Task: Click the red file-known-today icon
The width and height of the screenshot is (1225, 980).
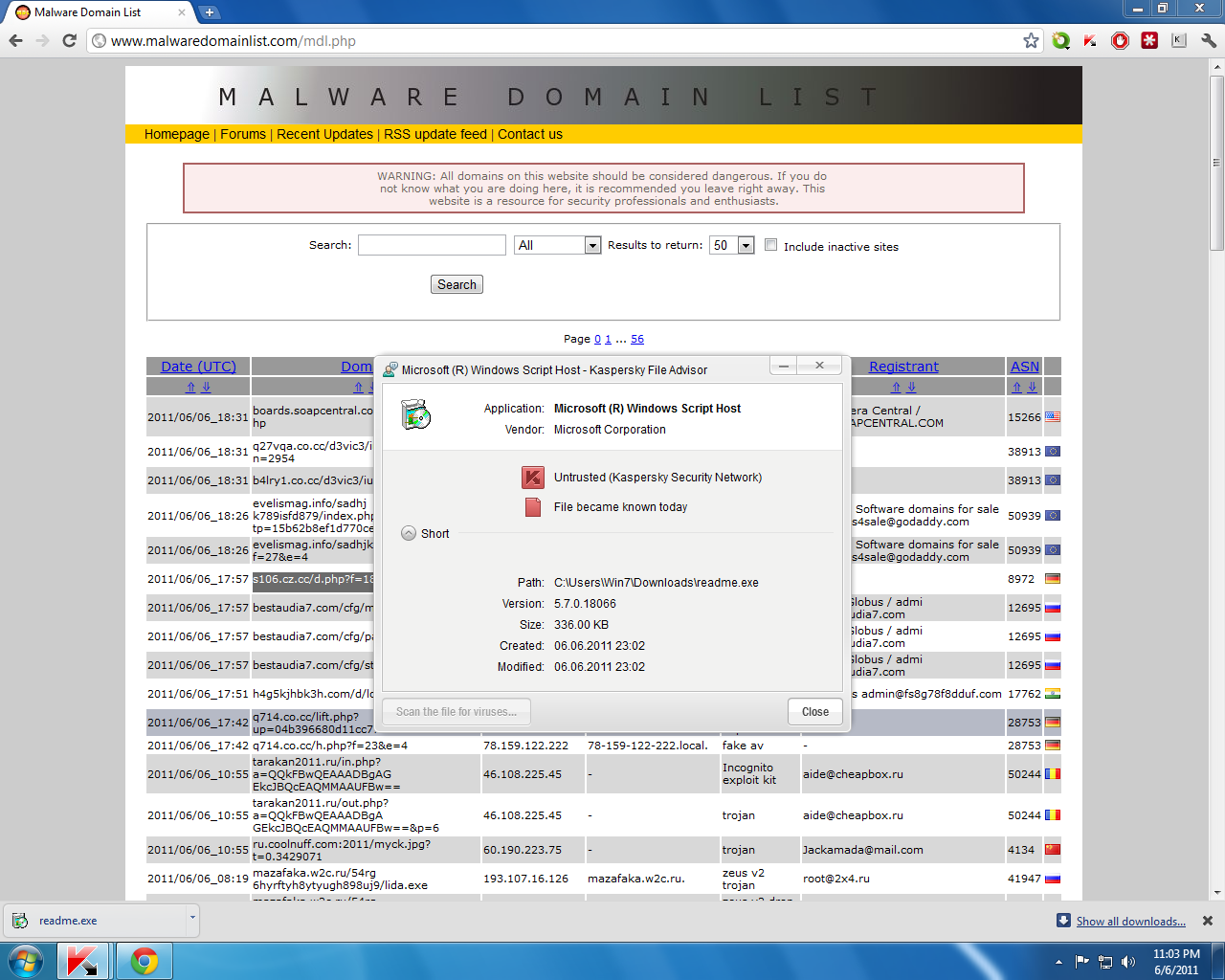Action: pyautogui.click(x=533, y=507)
